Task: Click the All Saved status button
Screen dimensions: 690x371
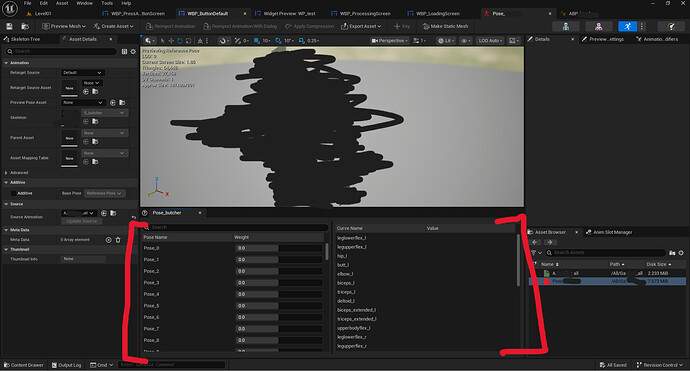Action: pyautogui.click(x=613, y=365)
